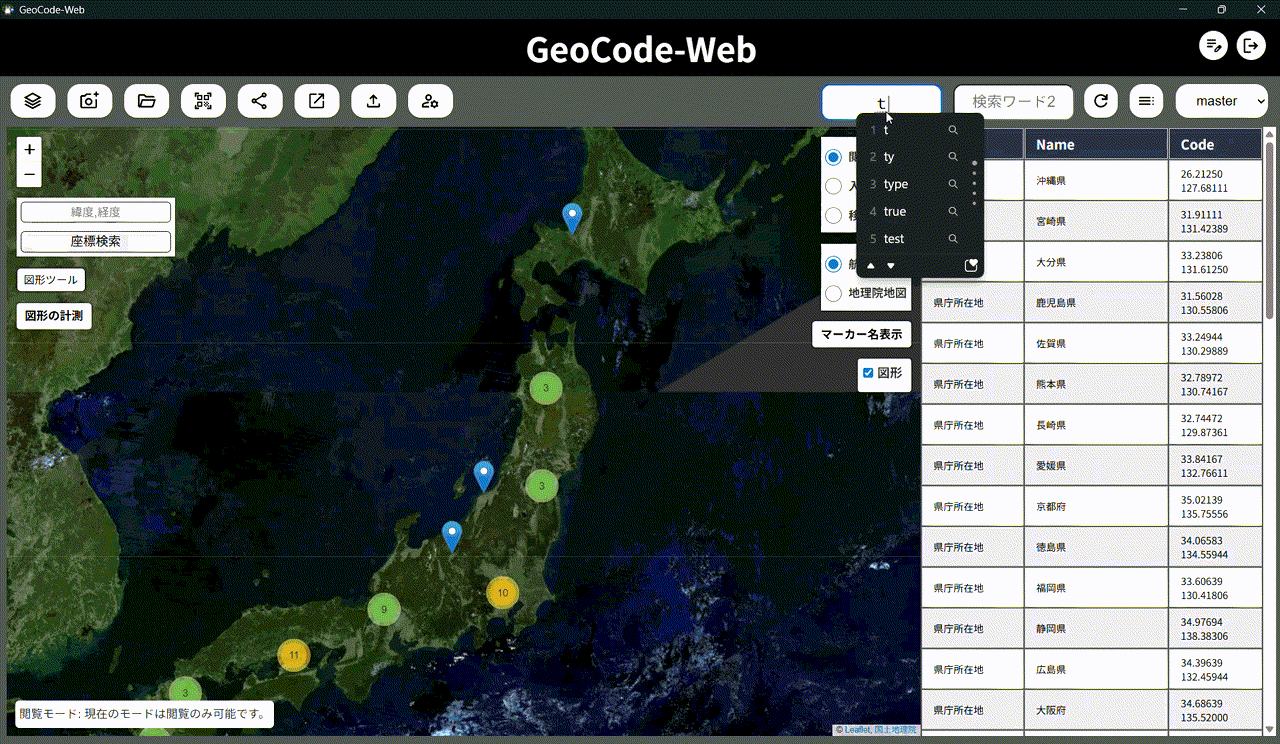Click the 座標検索 button
Screen dimensions: 1280x744
click(96, 241)
